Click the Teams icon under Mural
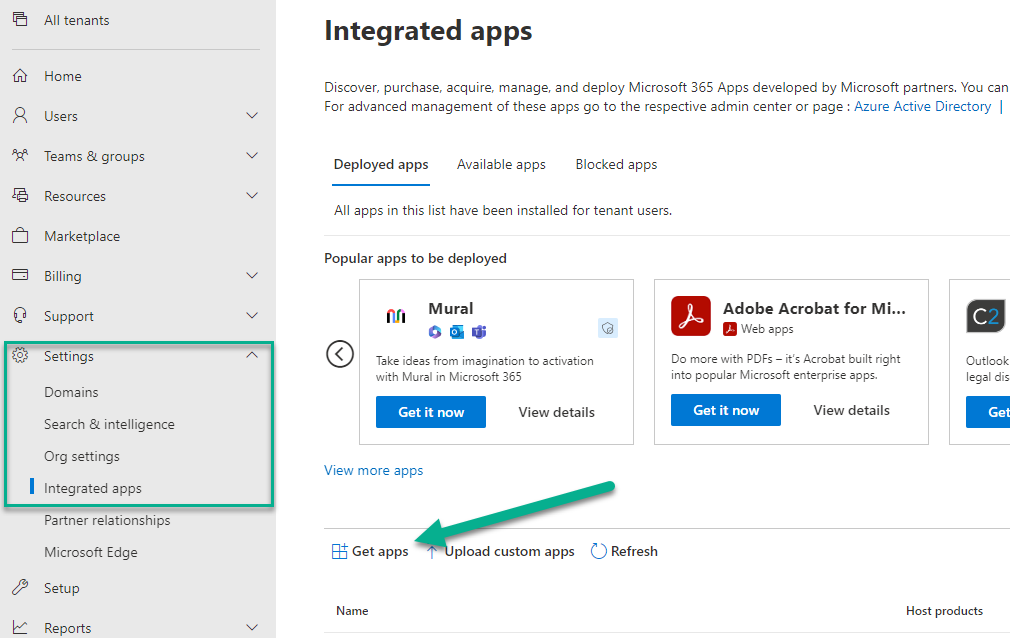This screenshot has height=638, width=1010. [x=479, y=332]
